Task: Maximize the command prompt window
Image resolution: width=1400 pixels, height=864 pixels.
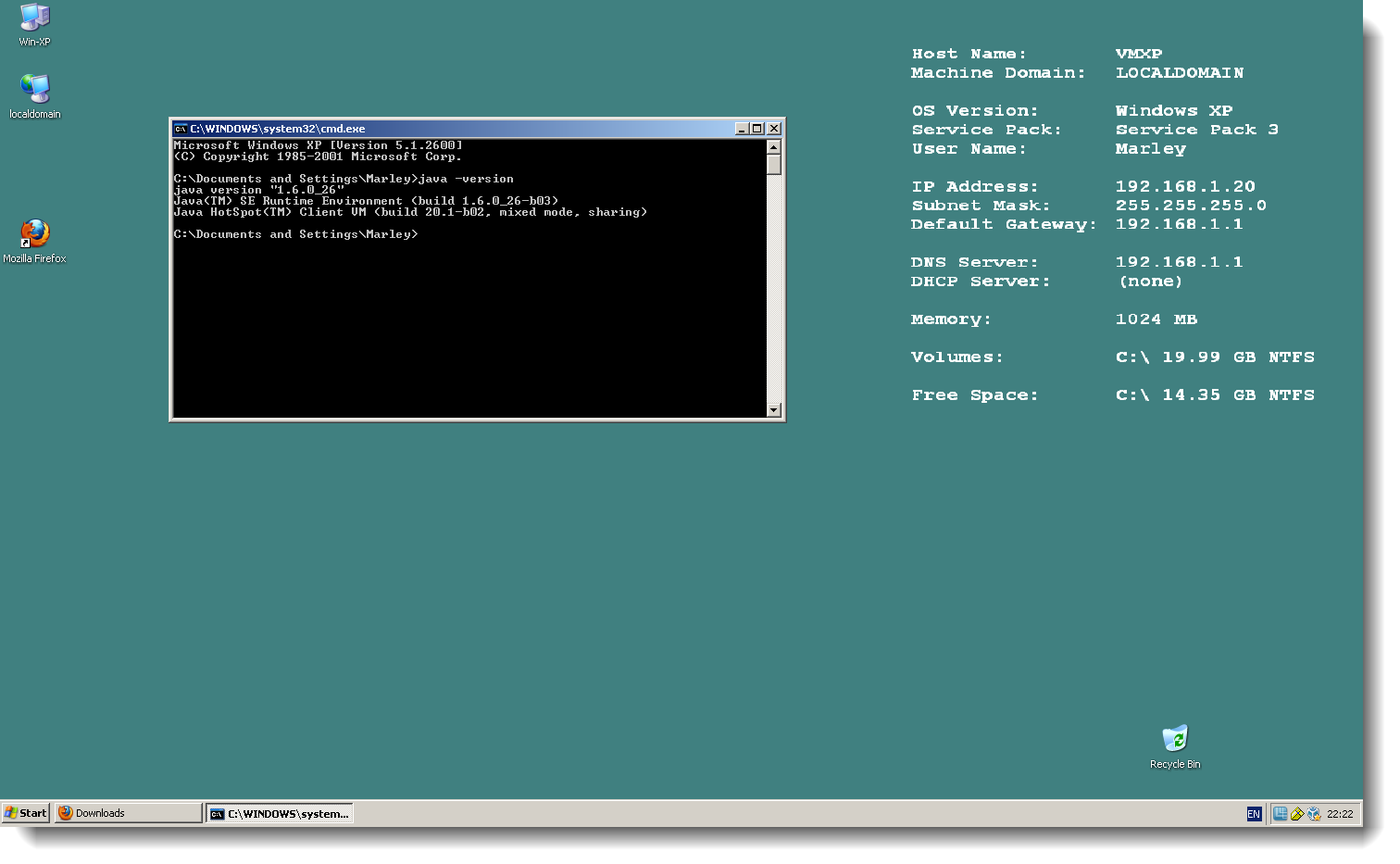Action: coord(759,129)
